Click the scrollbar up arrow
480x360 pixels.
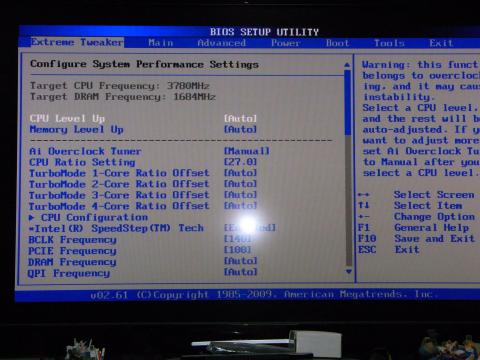[x=347, y=65]
